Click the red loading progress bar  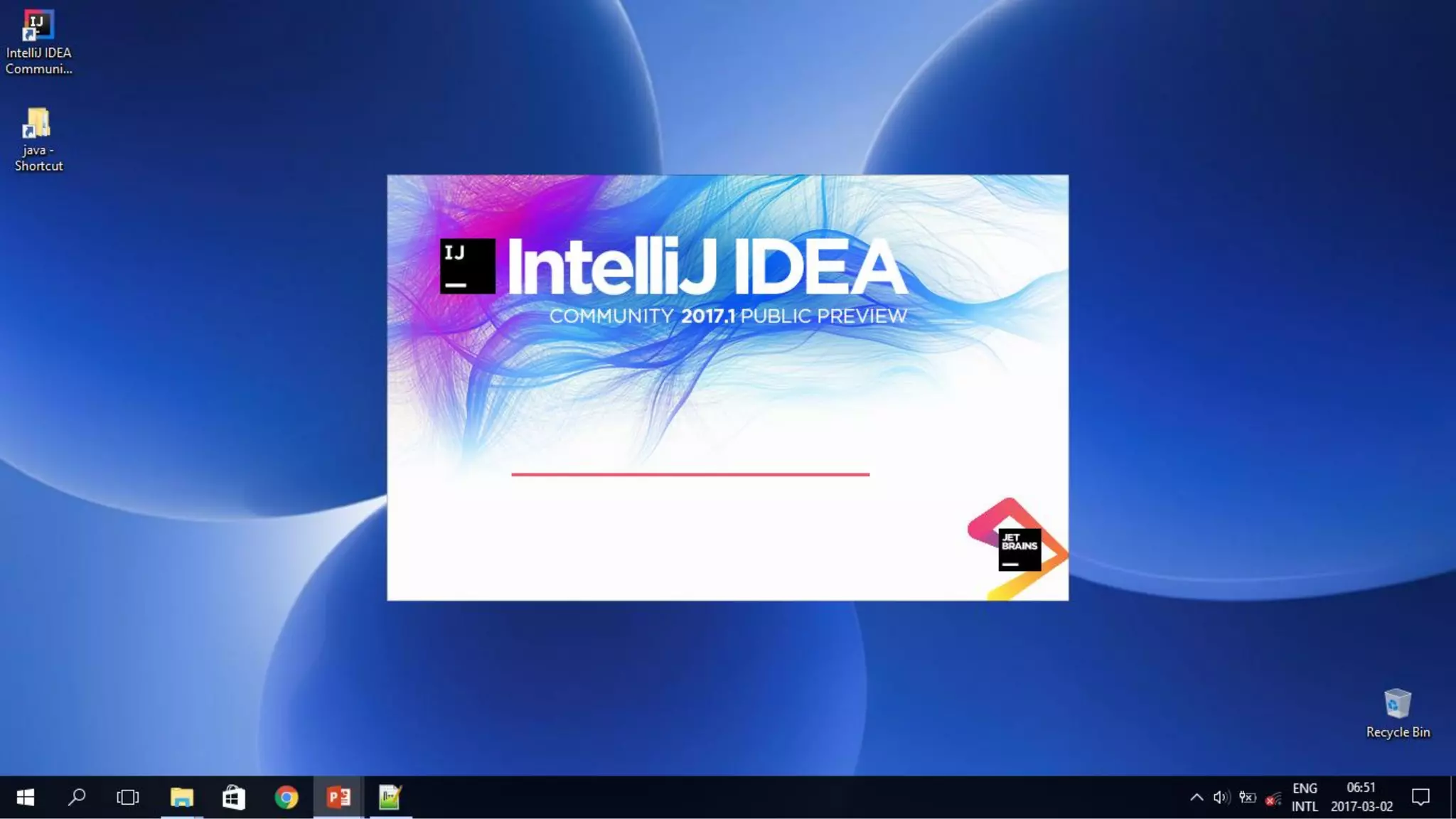tap(690, 474)
